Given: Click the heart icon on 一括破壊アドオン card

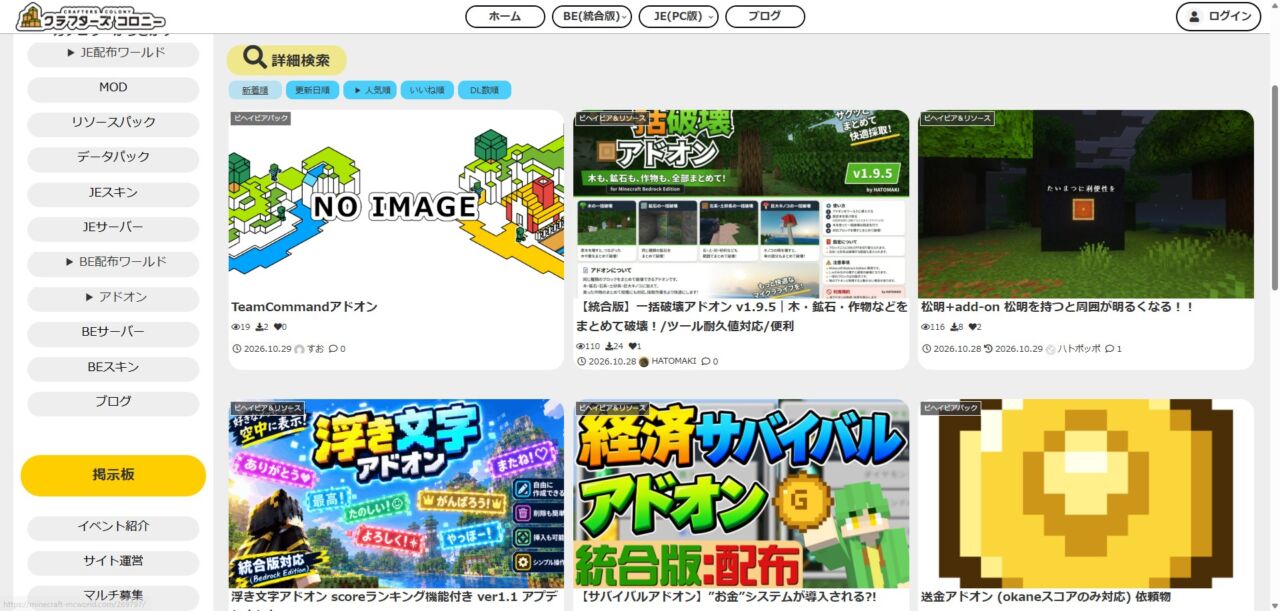Looking at the screenshot, I should pyautogui.click(x=633, y=346).
